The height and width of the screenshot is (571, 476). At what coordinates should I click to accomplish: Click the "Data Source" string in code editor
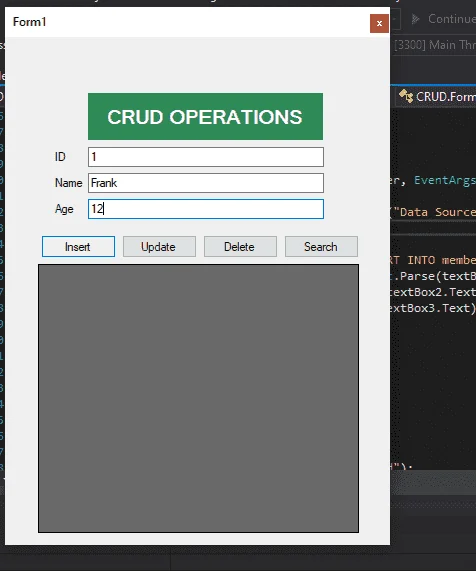tap(434, 212)
